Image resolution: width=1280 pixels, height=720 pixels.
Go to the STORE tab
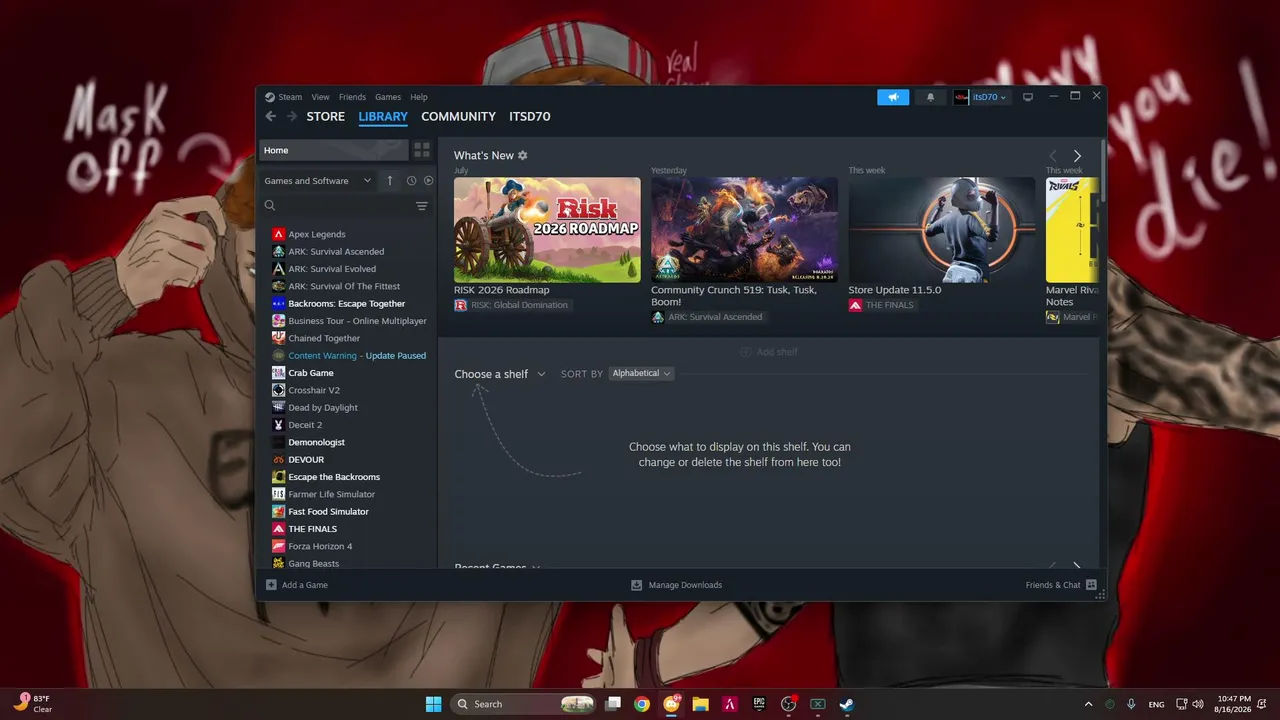coord(325,117)
